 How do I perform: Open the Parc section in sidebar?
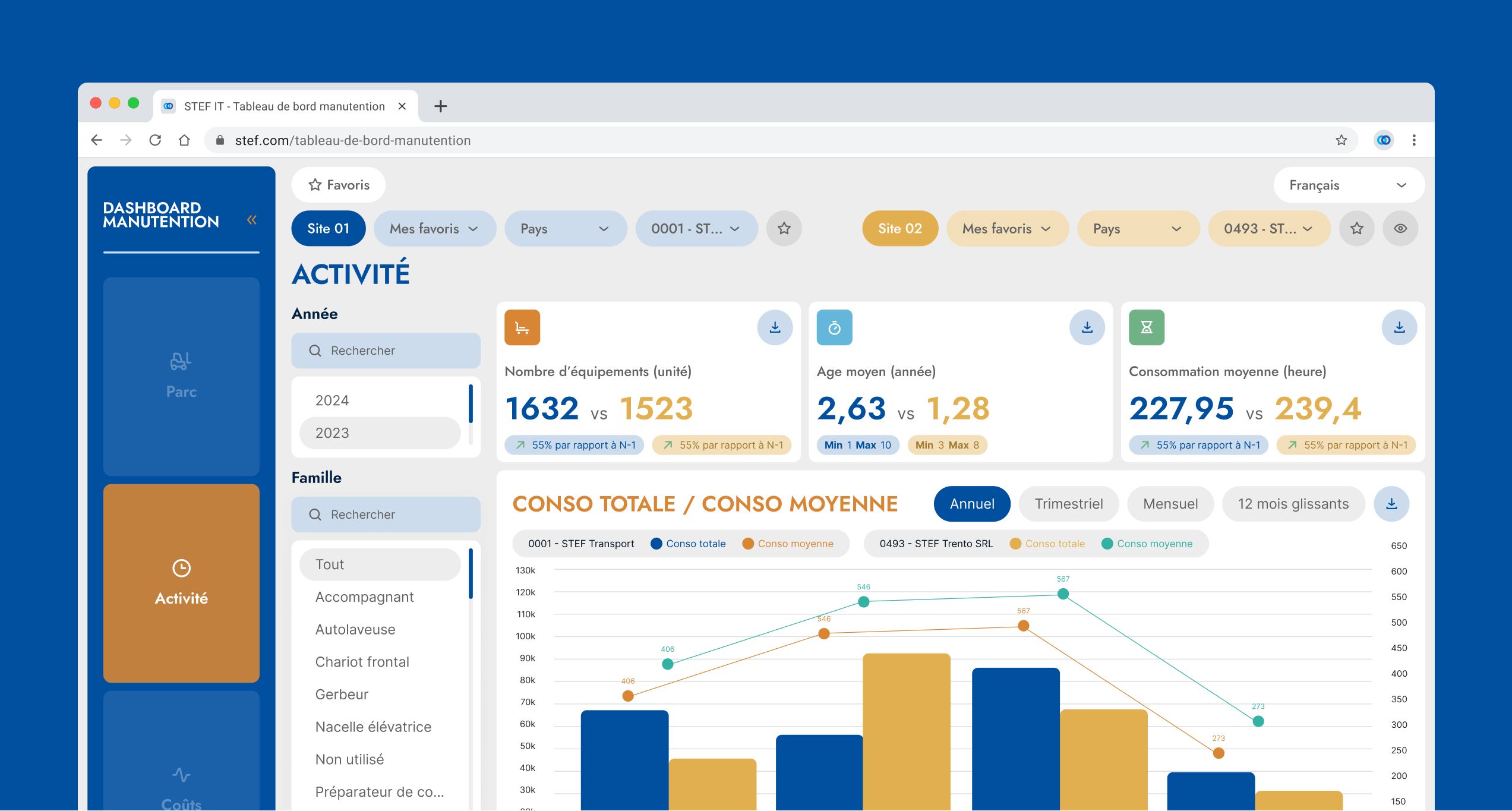pyautogui.click(x=181, y=376)
